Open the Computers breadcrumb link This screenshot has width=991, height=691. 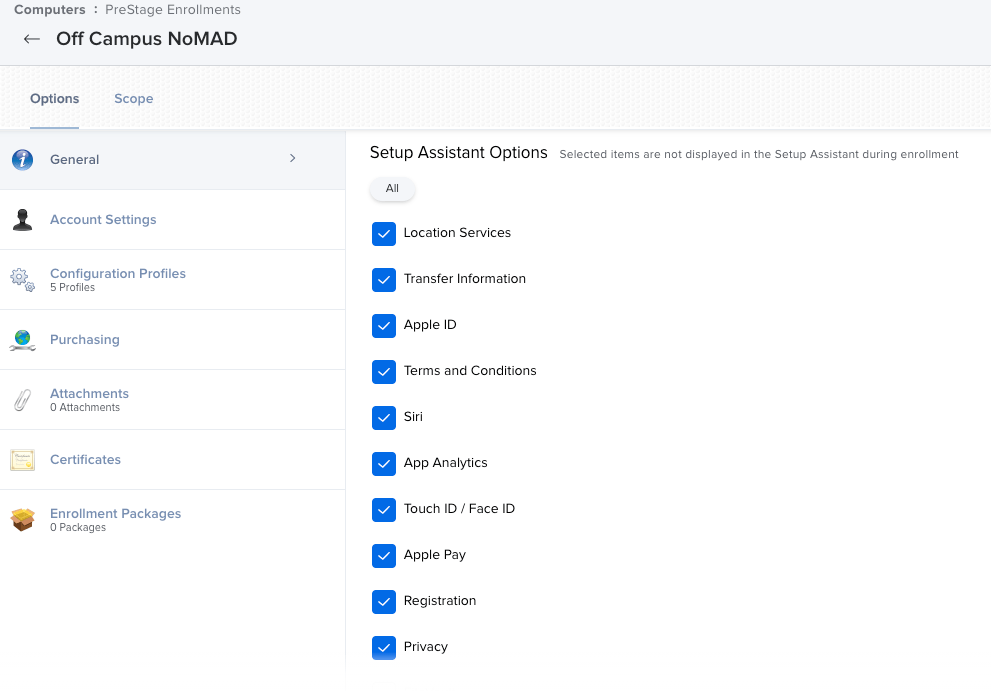(x=47, y=10)
